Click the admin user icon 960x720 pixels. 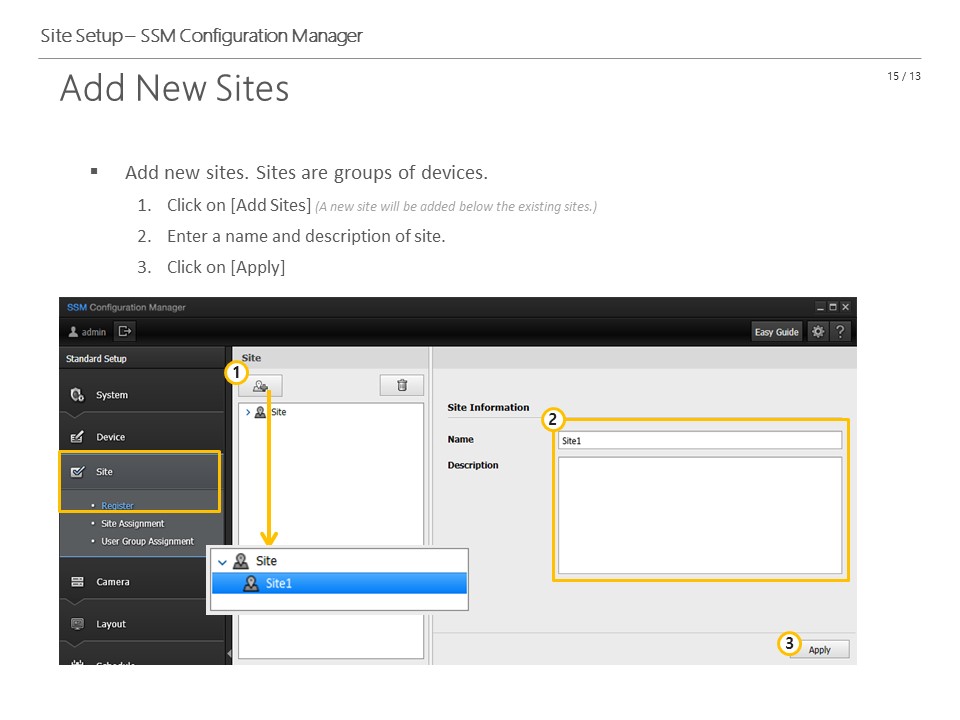(x=73, y=332)
